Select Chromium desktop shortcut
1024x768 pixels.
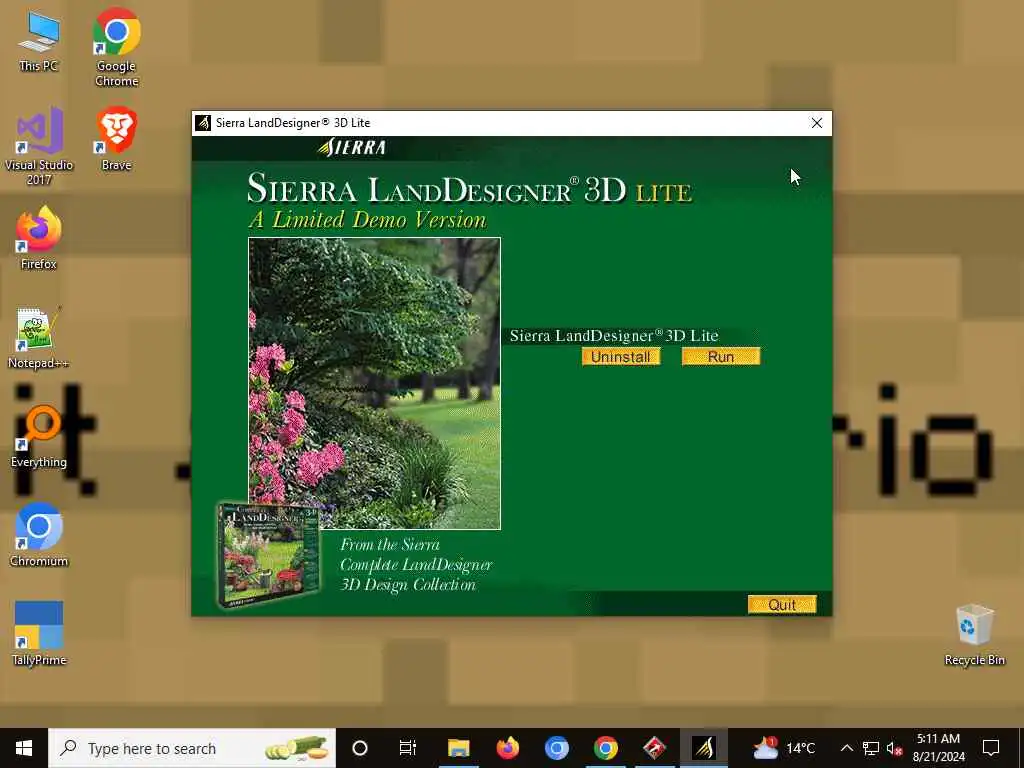[39, 535]
